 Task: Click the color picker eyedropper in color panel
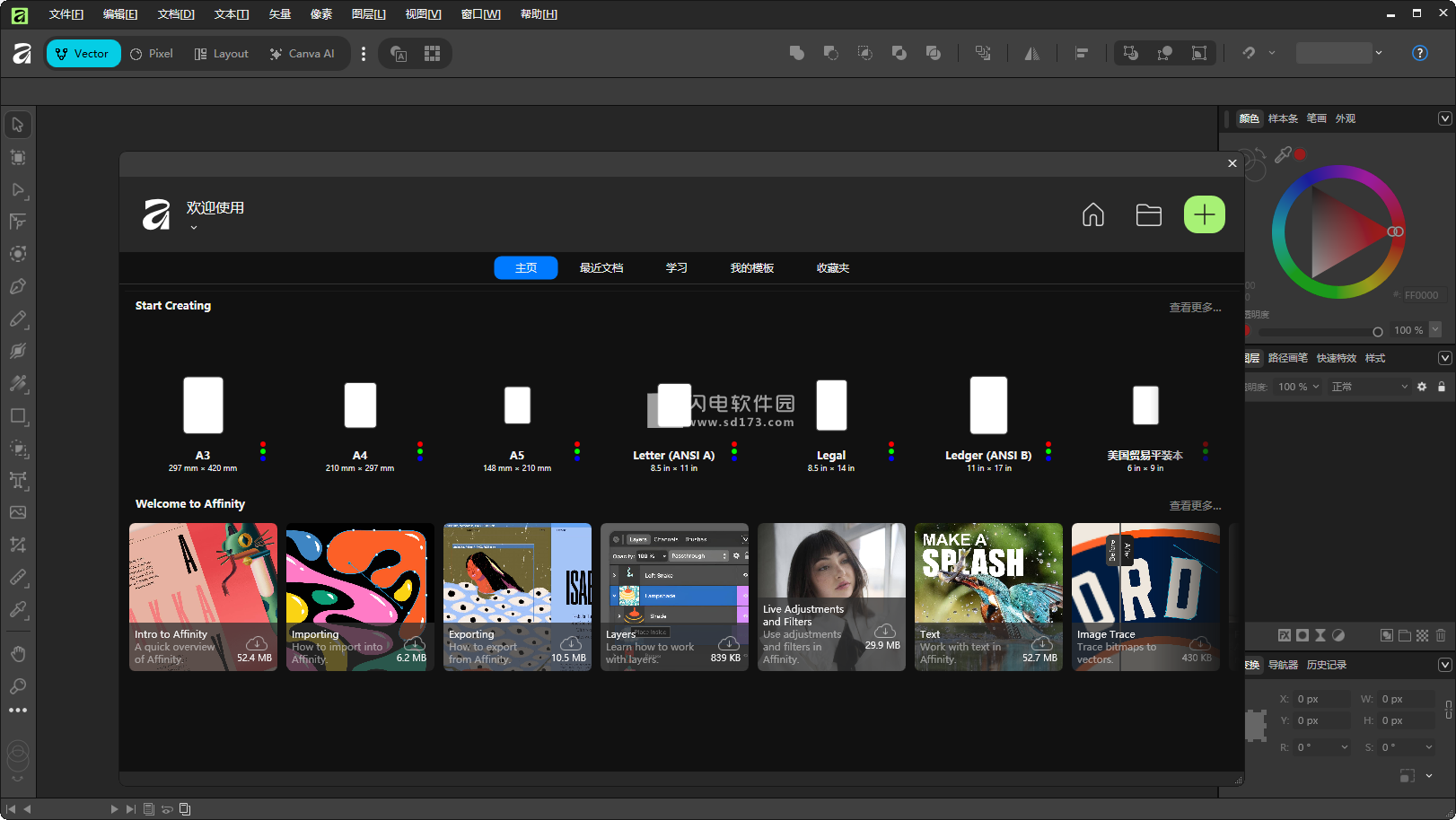pyautogui.click(x=1284, y=154)
